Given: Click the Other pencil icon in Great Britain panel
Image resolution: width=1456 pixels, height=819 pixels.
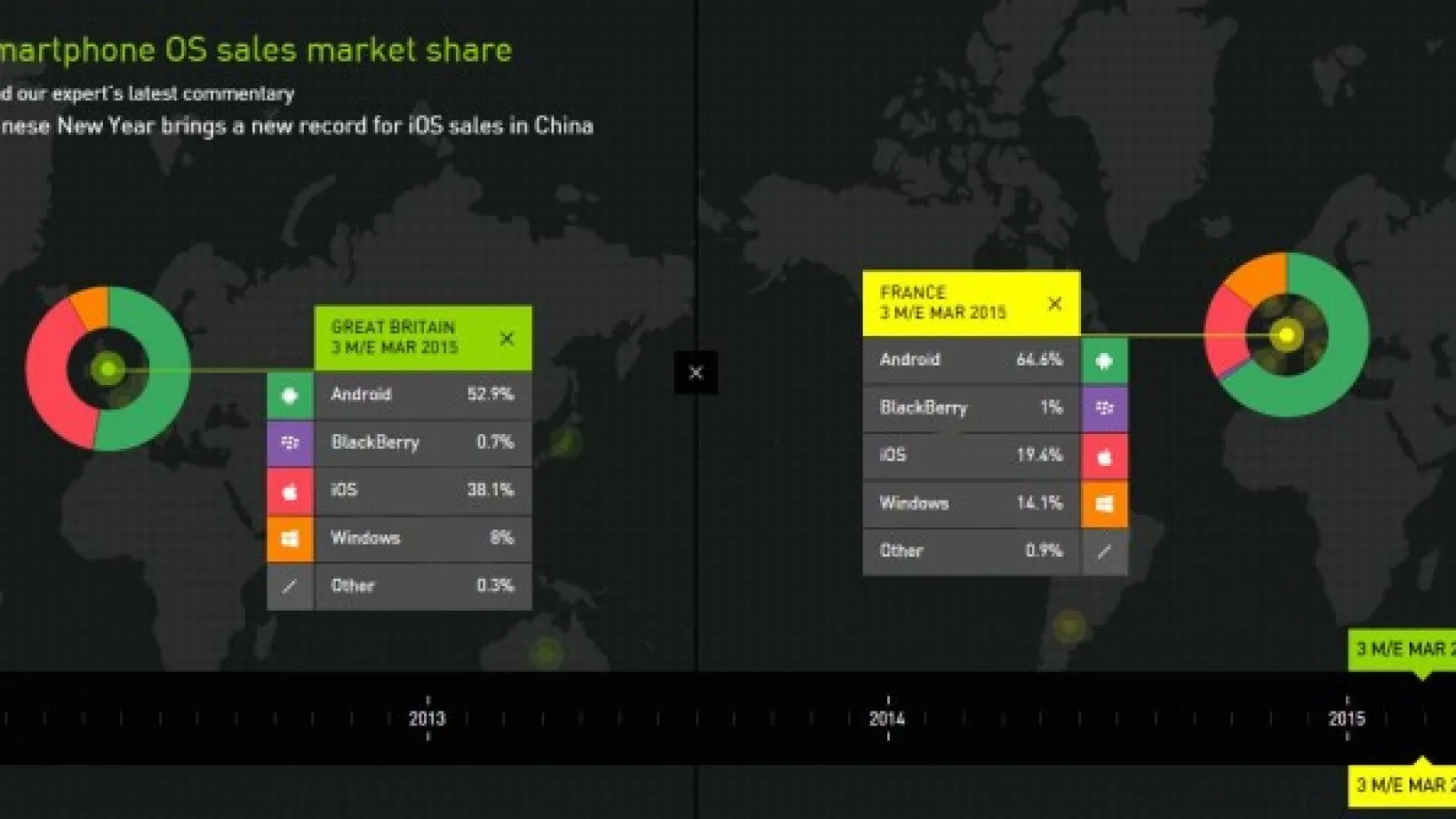Looking at the screenshot, I should tap(290, 587).
